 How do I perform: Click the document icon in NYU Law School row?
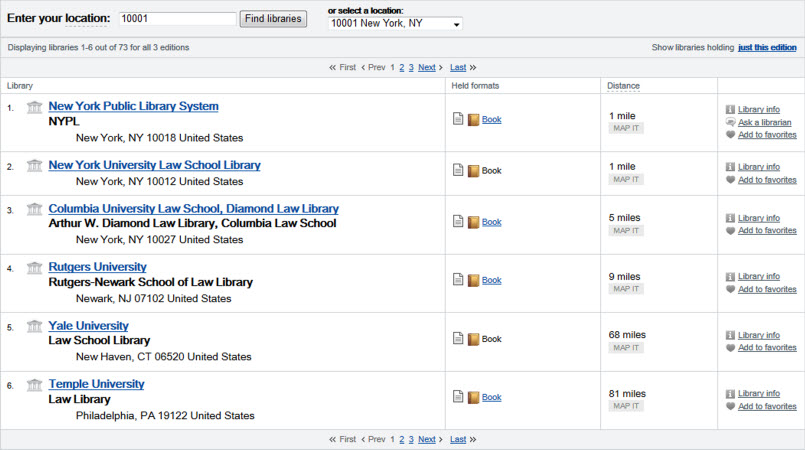pos(458,170)
